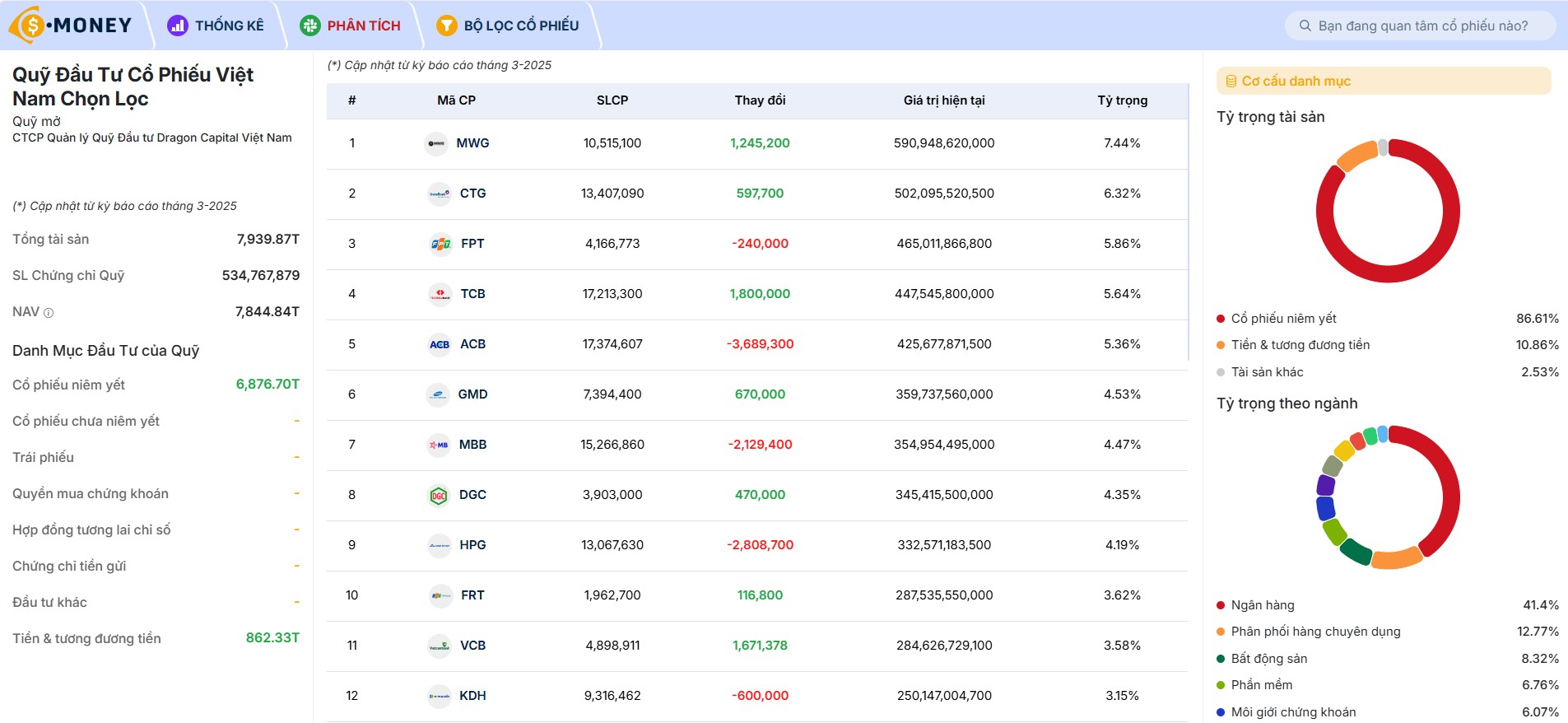Focus the stock search field
The height and width of the screenshot is (723, 1568).
1421,26
